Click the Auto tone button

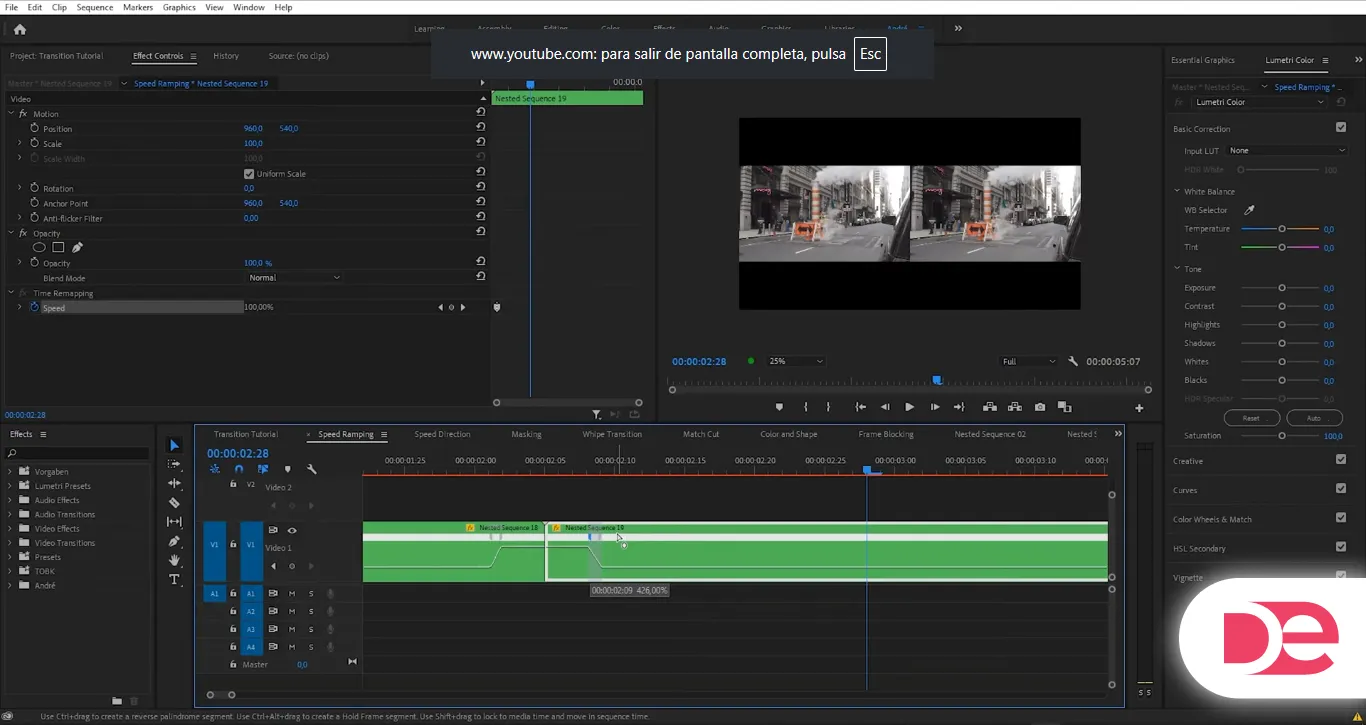[1314, 418]
